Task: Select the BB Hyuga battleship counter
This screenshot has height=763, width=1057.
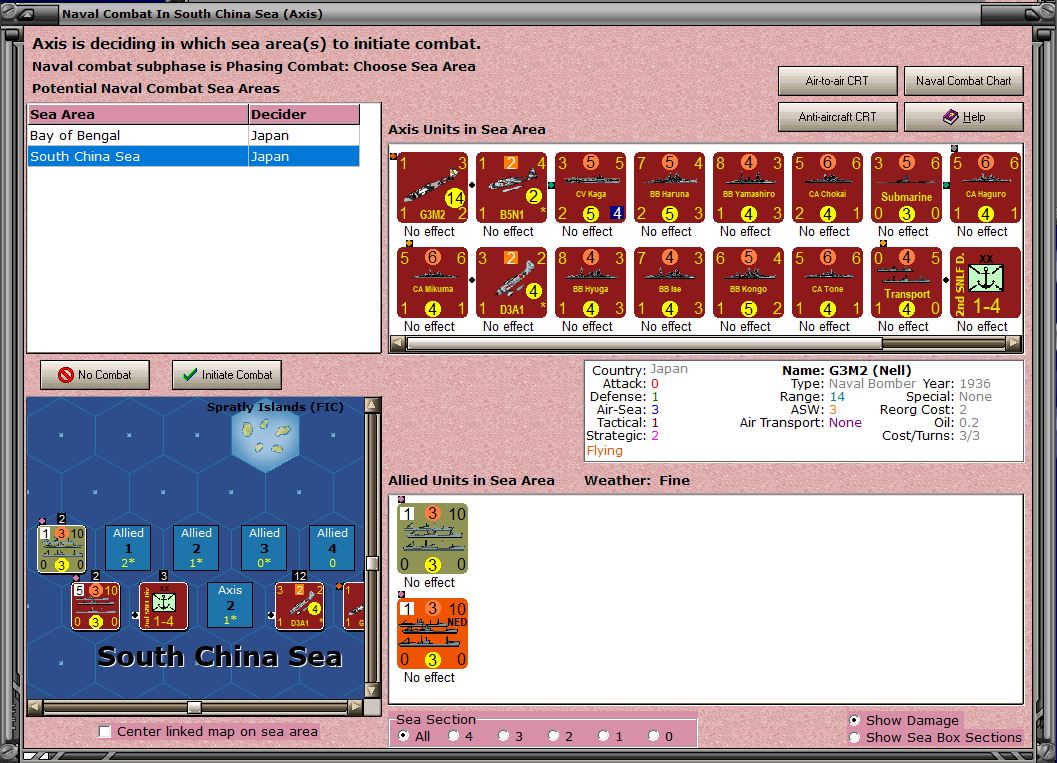Action: pyautogui.click(x=590, y=282)
